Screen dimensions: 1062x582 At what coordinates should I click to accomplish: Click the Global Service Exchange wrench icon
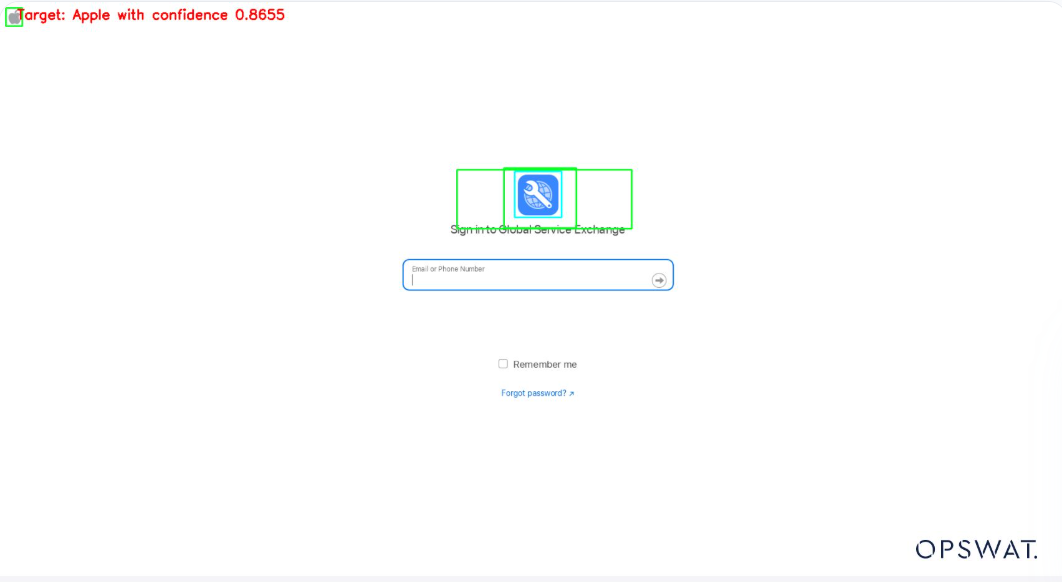tap(538, 194)
